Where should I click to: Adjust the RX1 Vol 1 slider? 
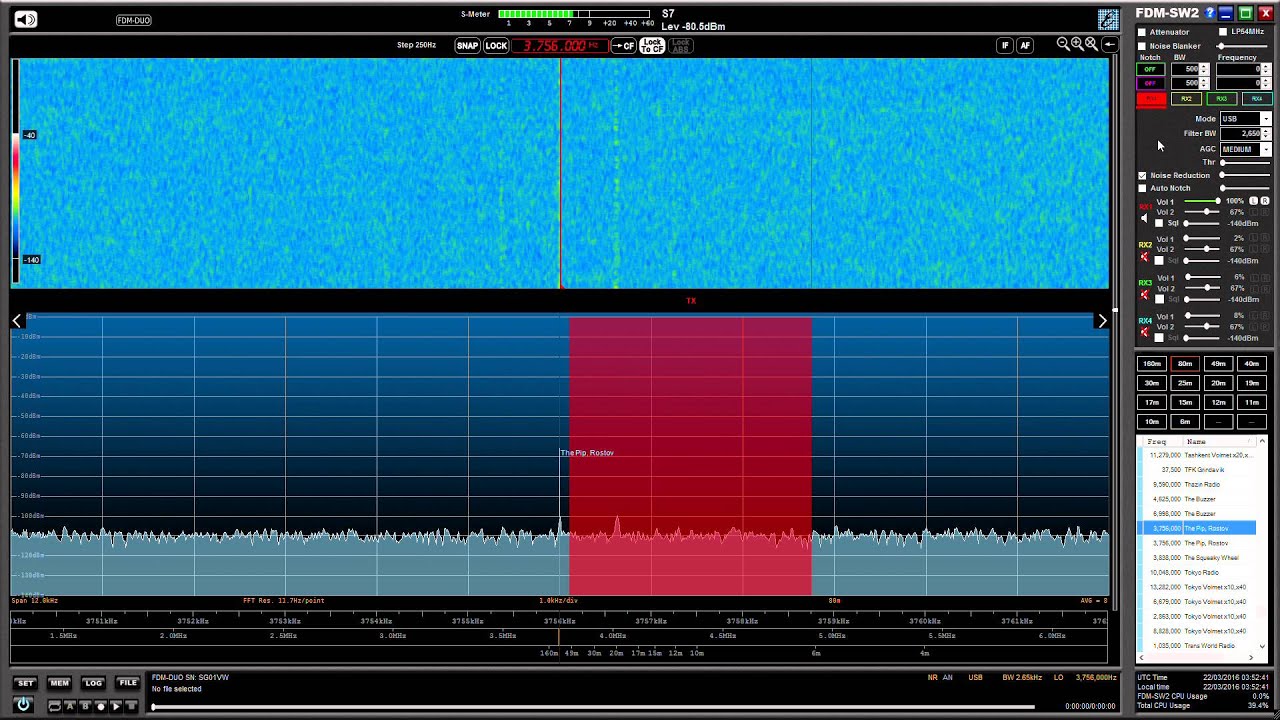point(1202,201)
